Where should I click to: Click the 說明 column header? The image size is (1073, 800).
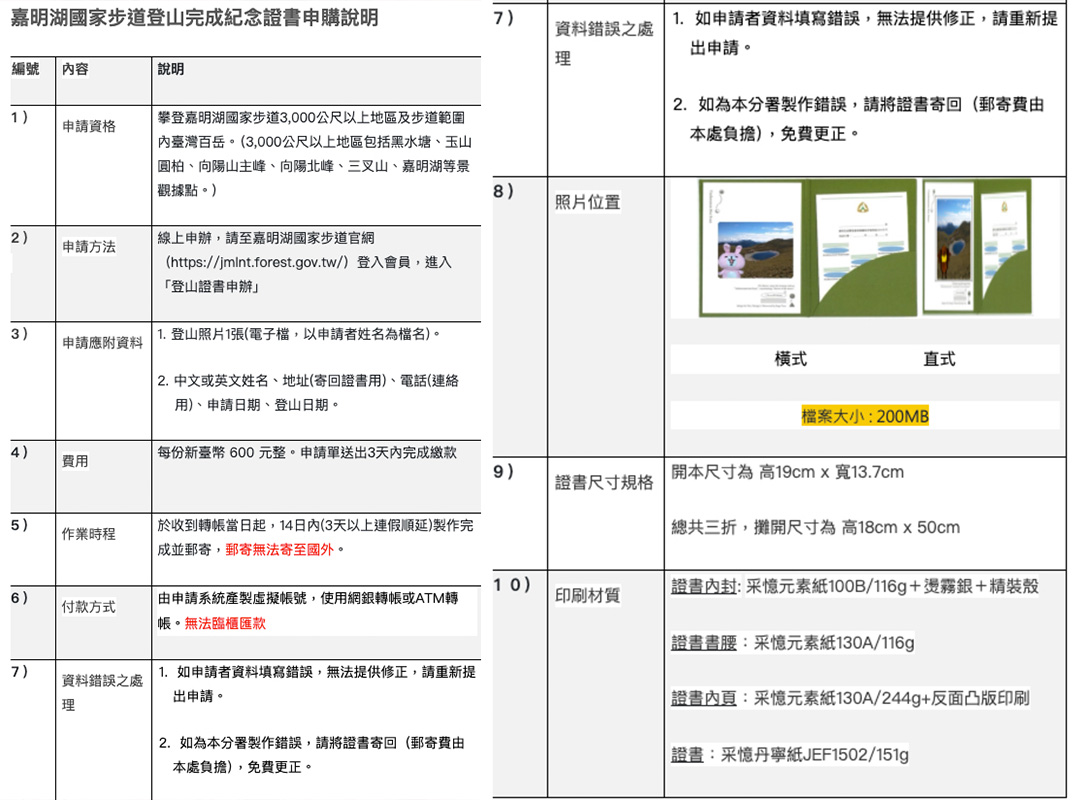171,69
